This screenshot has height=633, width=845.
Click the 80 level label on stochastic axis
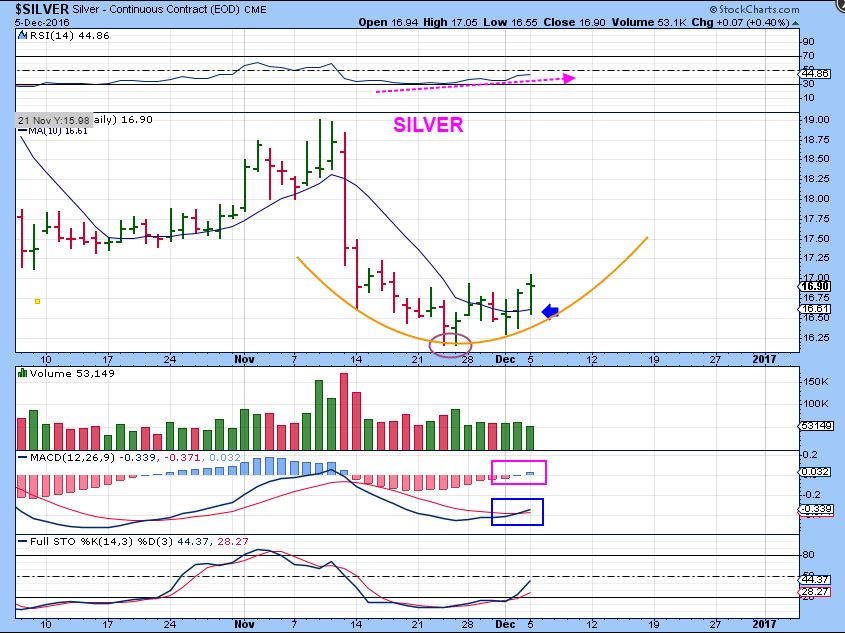[809, 555]
